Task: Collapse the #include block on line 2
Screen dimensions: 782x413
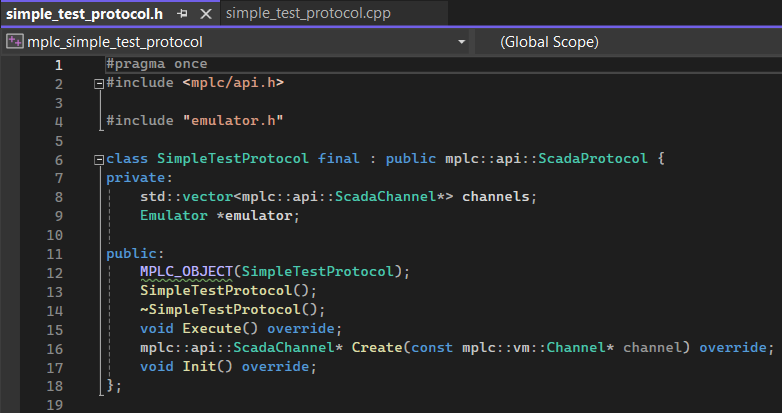Action: coord(99,84)
